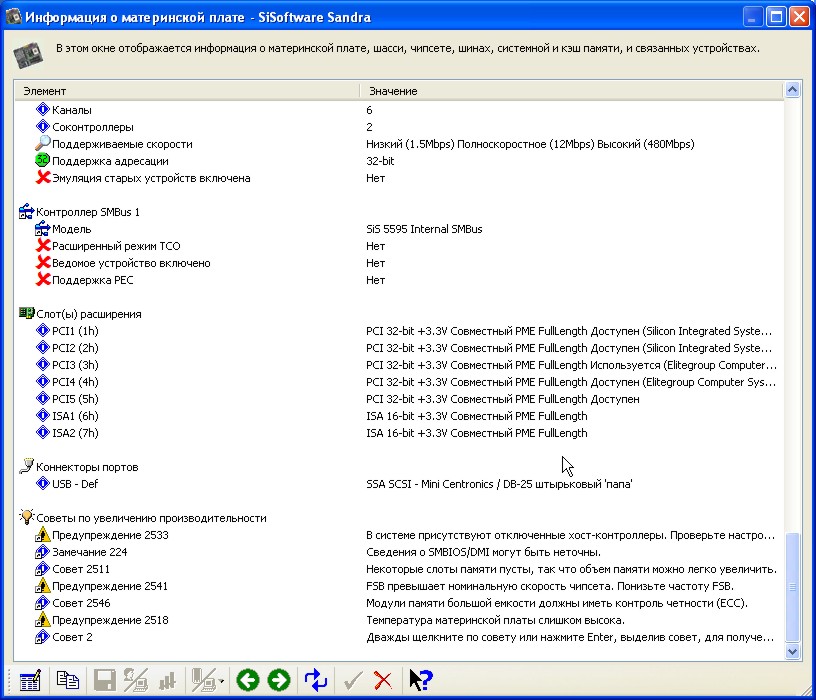Open the options icon with table and pencil
The image size is (816, 700).
pyautogui.click(x=30, y=680)
